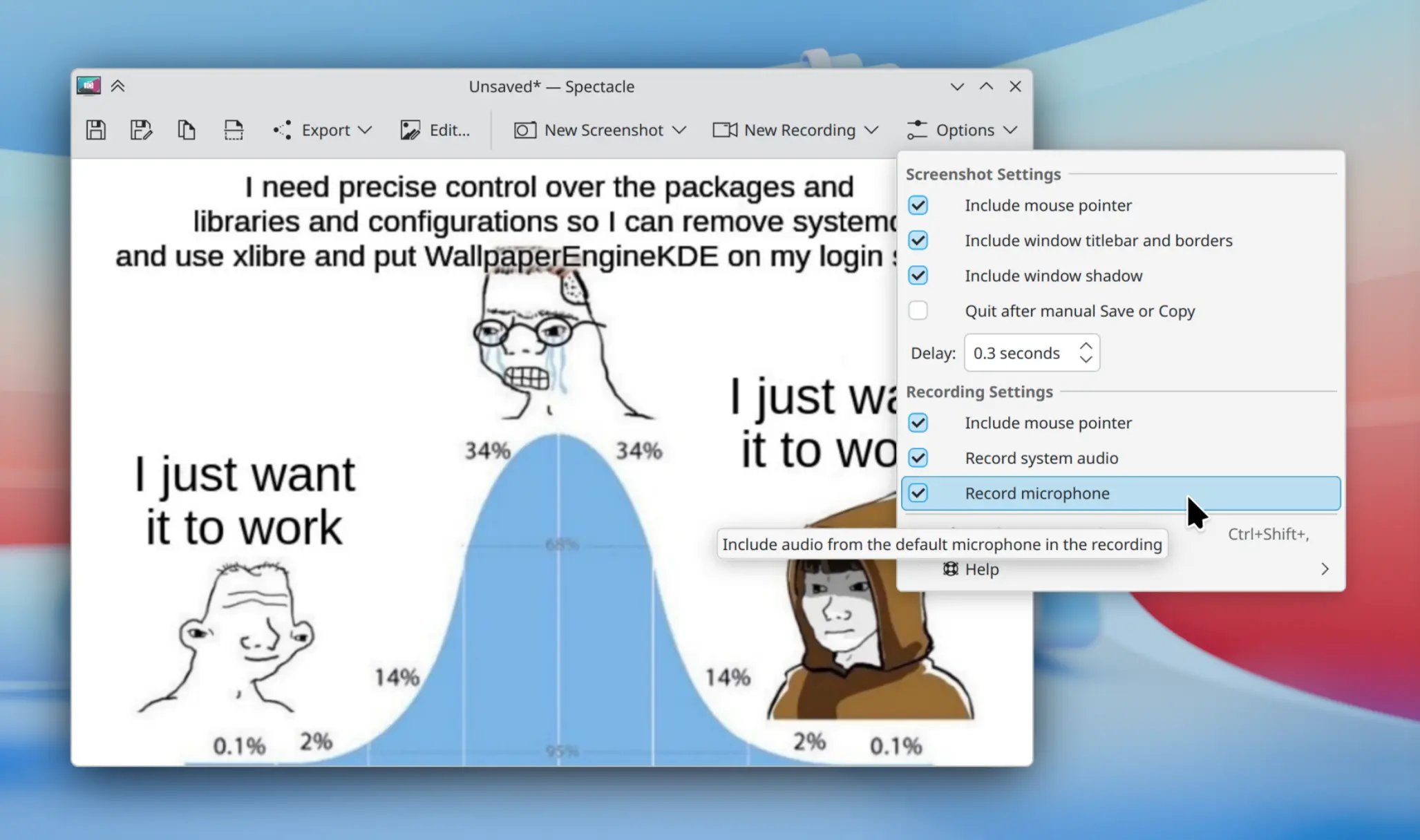Image resolution: width=1420 pixels, height=840 pixels.
Task: Disable screenshot Include mouse pointer checkbox
Action: (918, 205)
